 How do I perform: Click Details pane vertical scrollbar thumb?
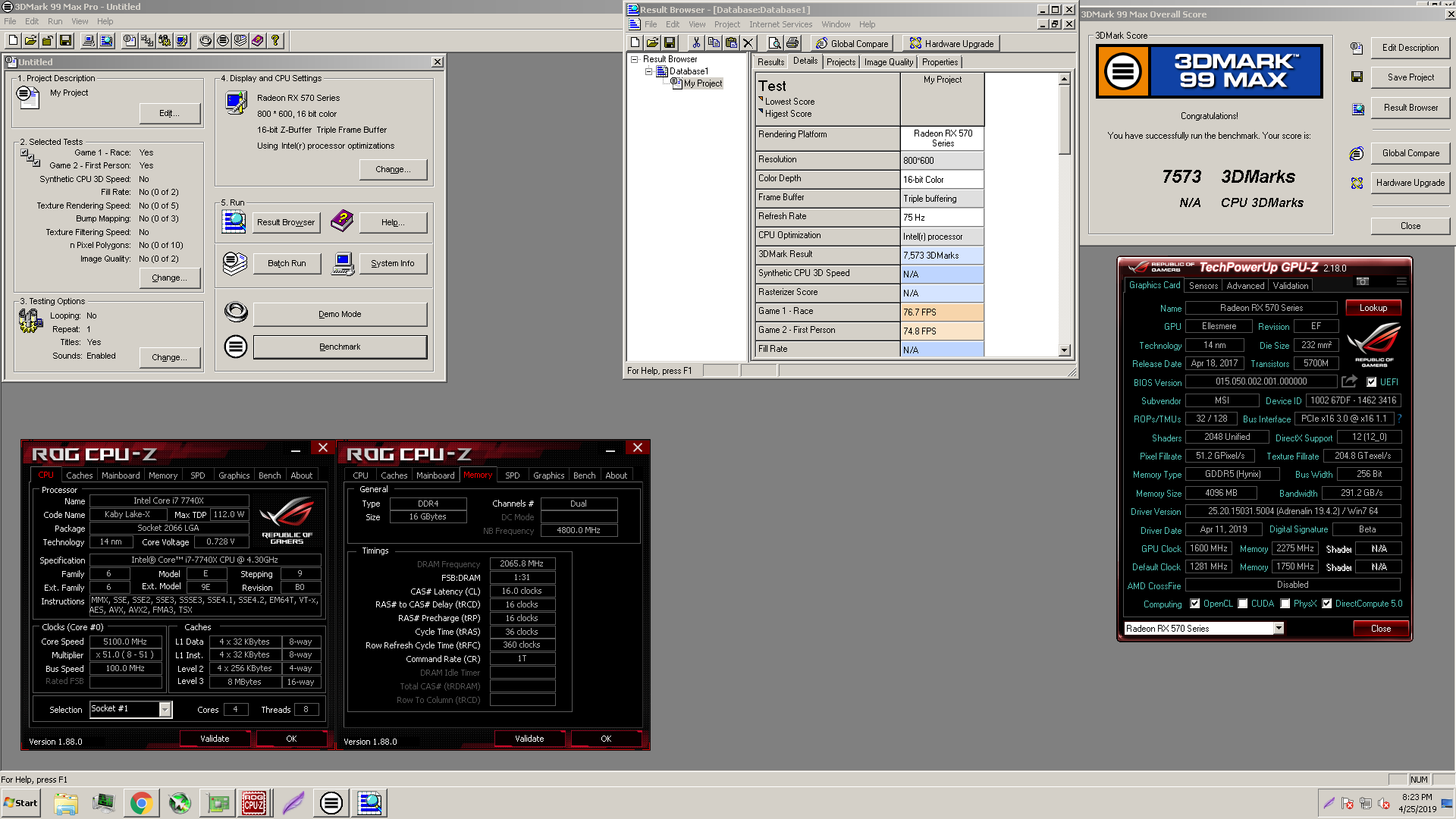[1064, 118]
